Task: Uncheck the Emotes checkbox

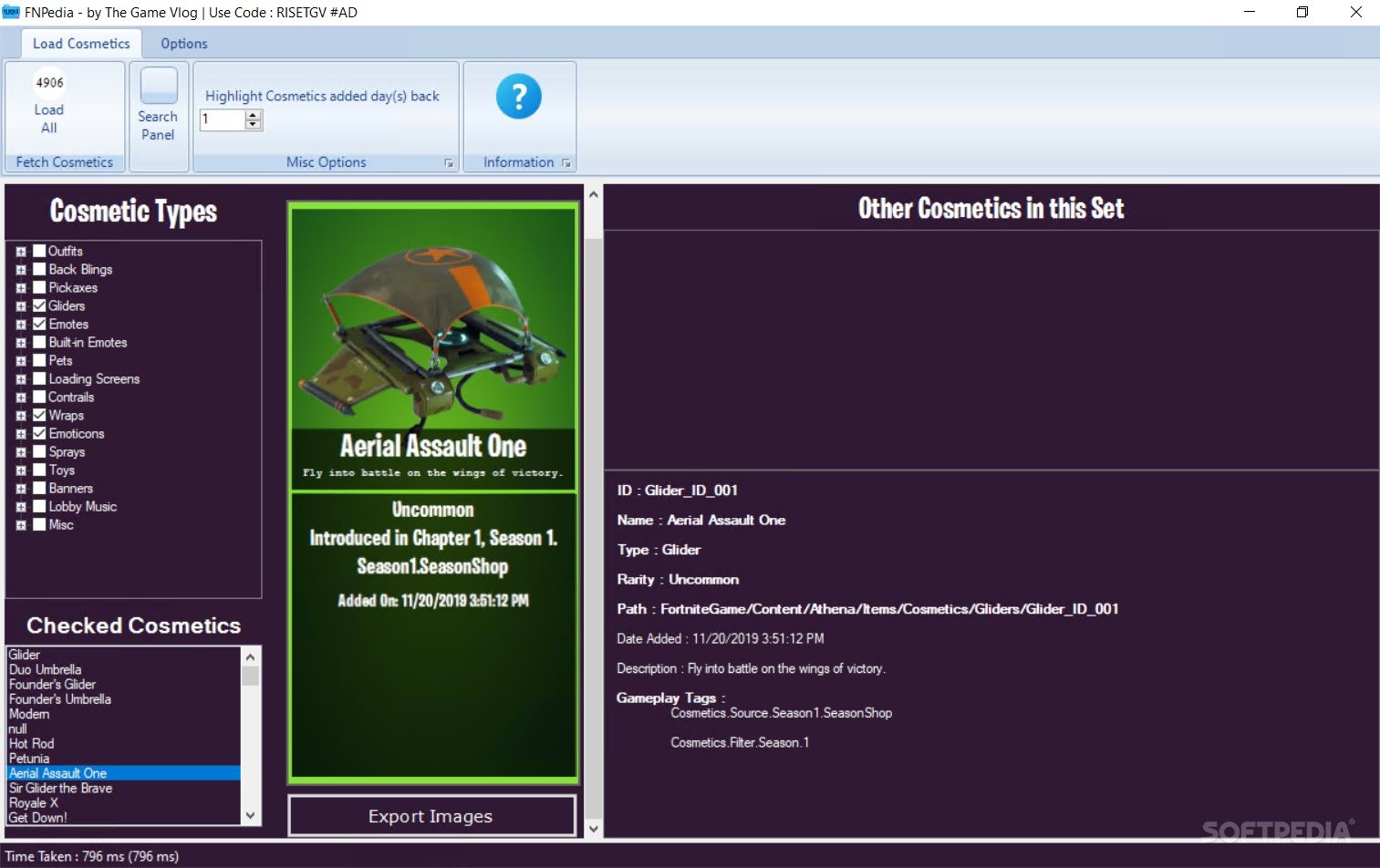Action: [x=39, y=324]
